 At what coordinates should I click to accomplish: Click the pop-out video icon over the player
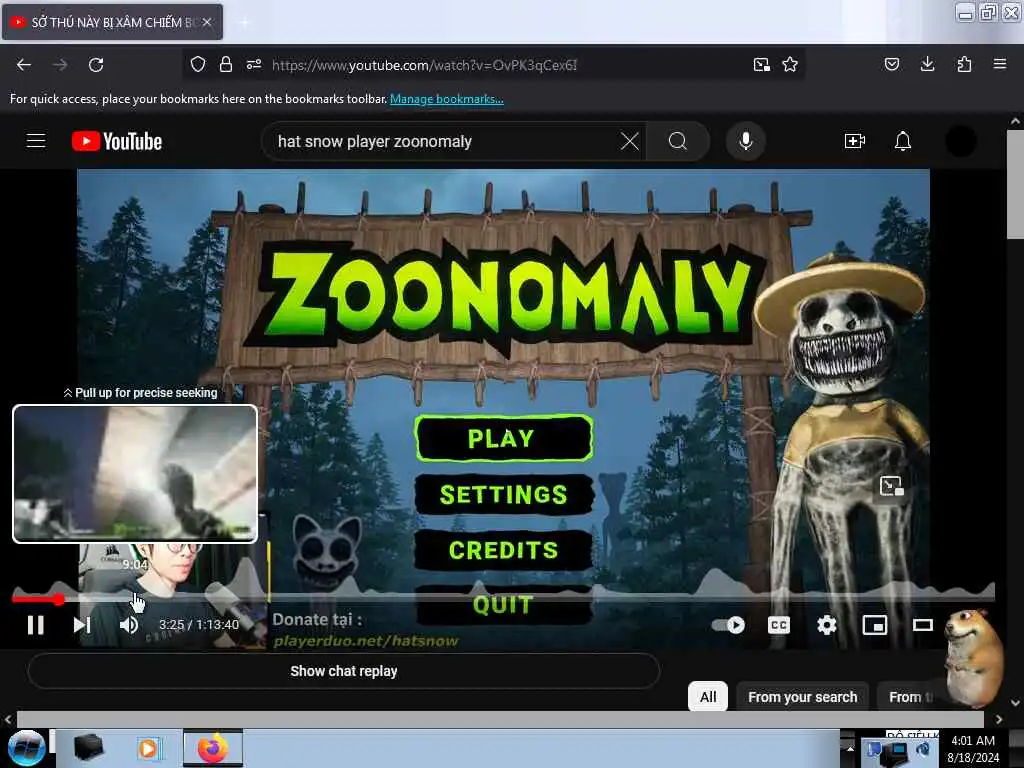(891, 486)
